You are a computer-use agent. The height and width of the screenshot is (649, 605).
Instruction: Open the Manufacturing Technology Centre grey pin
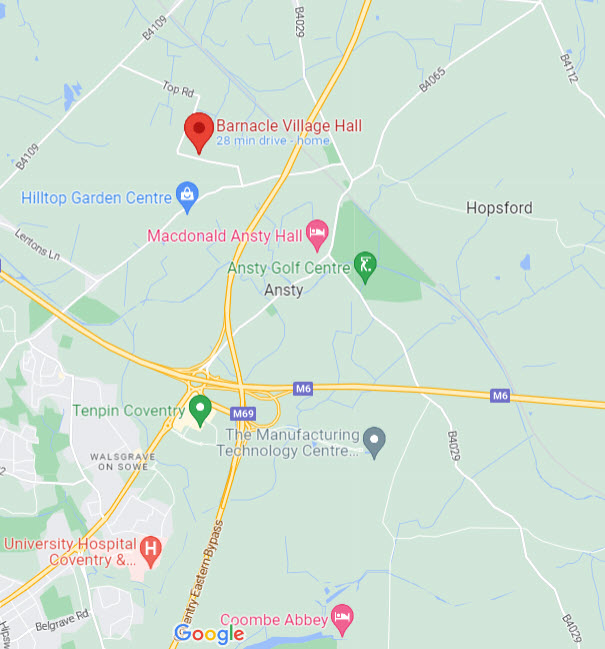tap(374, 443)
